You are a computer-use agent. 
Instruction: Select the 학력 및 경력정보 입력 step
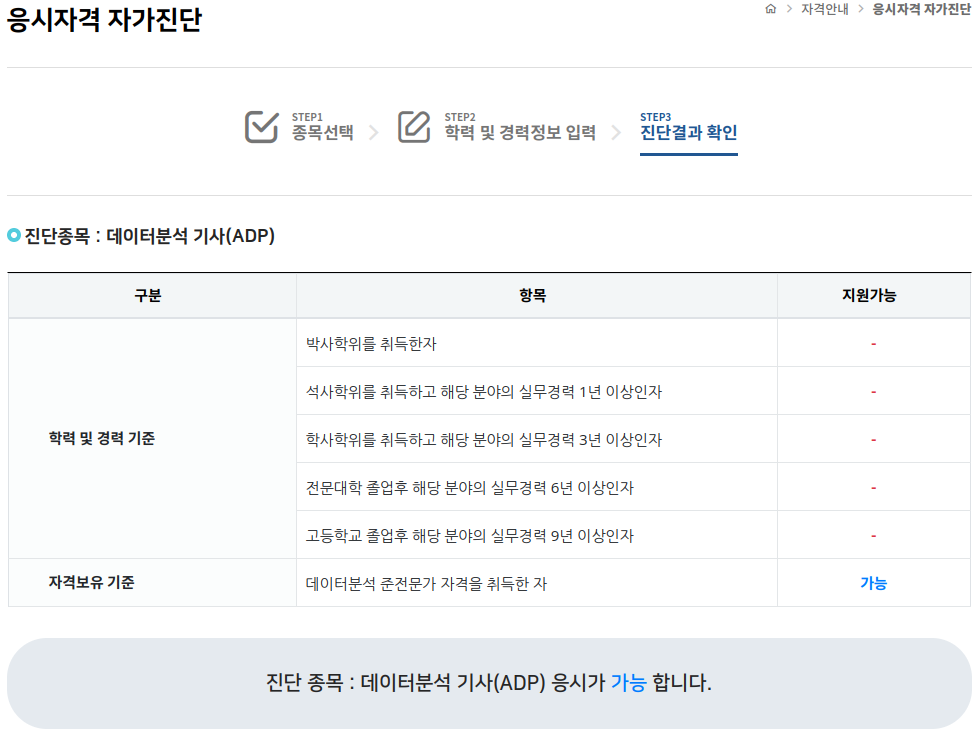pos(520,133)
